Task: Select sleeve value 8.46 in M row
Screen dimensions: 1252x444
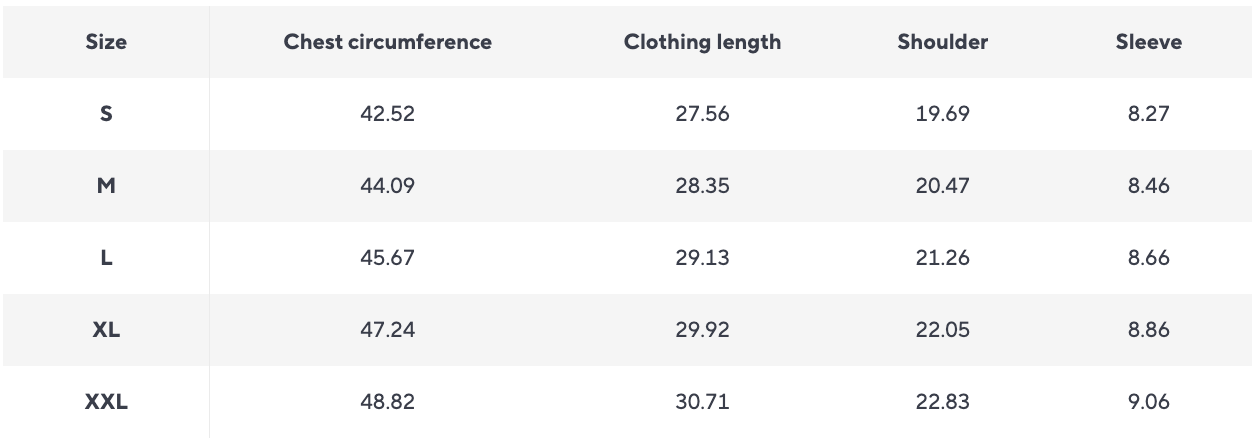Action: [1149, 186]
